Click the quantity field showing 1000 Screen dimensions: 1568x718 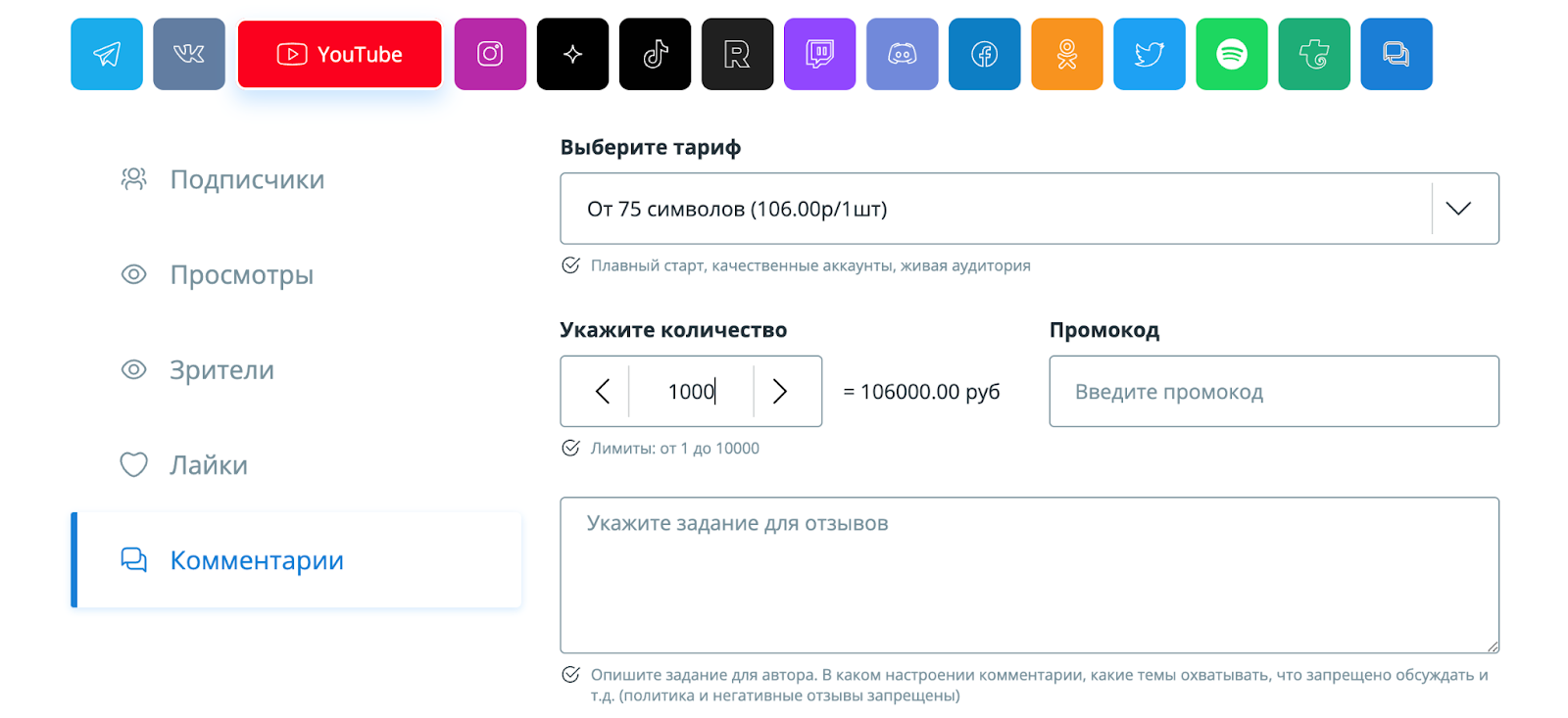click(x=691, y=392)
